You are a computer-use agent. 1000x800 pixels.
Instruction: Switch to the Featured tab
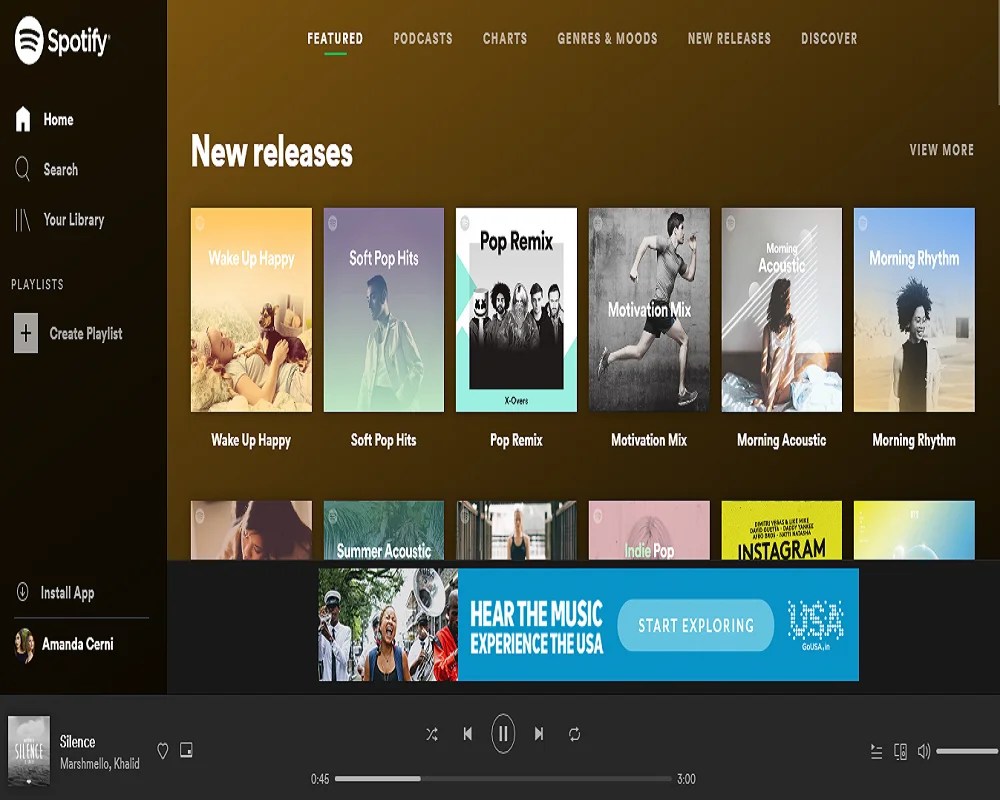(335, 38)
